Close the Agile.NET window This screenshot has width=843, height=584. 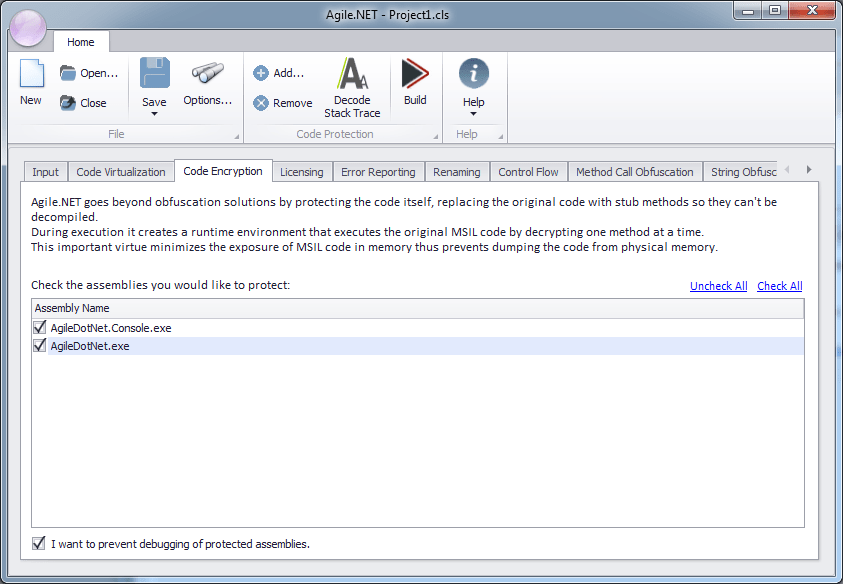click(812, 11)
